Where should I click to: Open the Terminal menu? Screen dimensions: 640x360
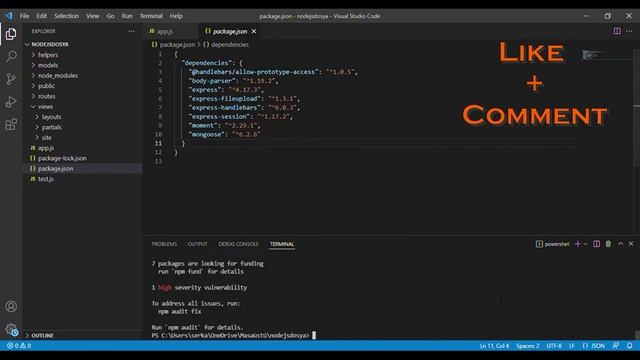coord(151,16)
